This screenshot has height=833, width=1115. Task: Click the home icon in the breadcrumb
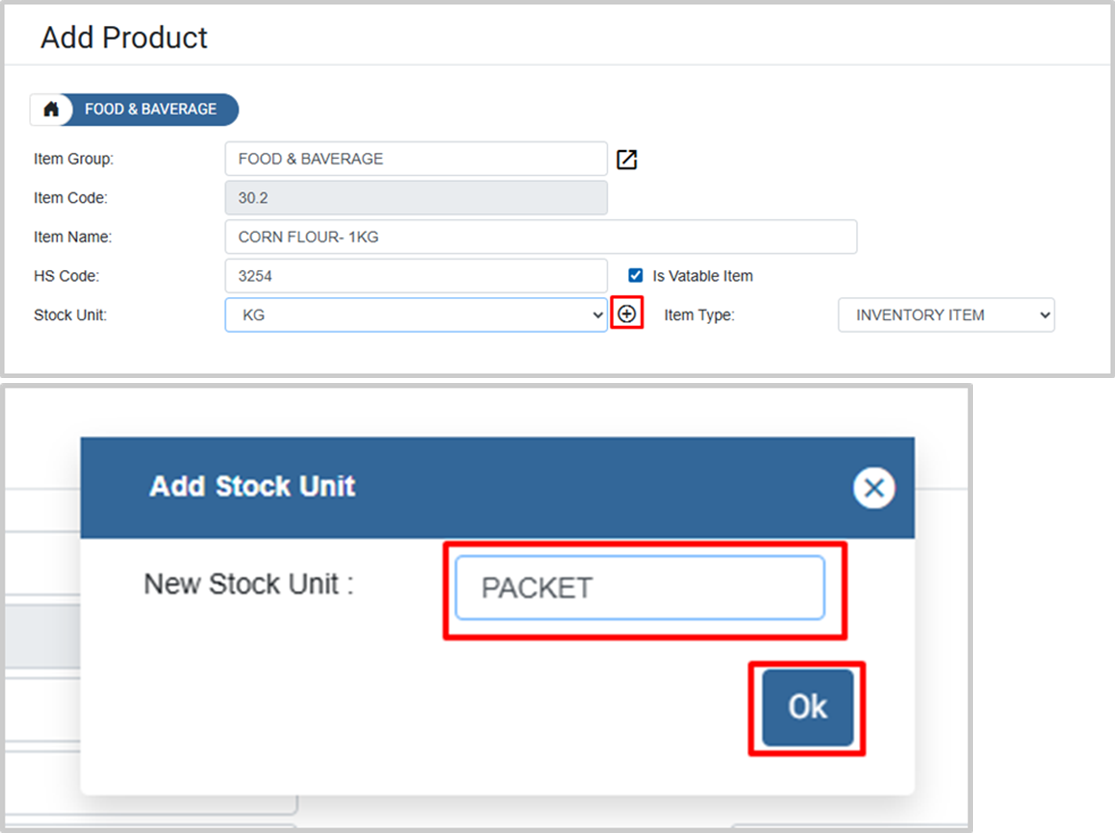coord(51,110)
